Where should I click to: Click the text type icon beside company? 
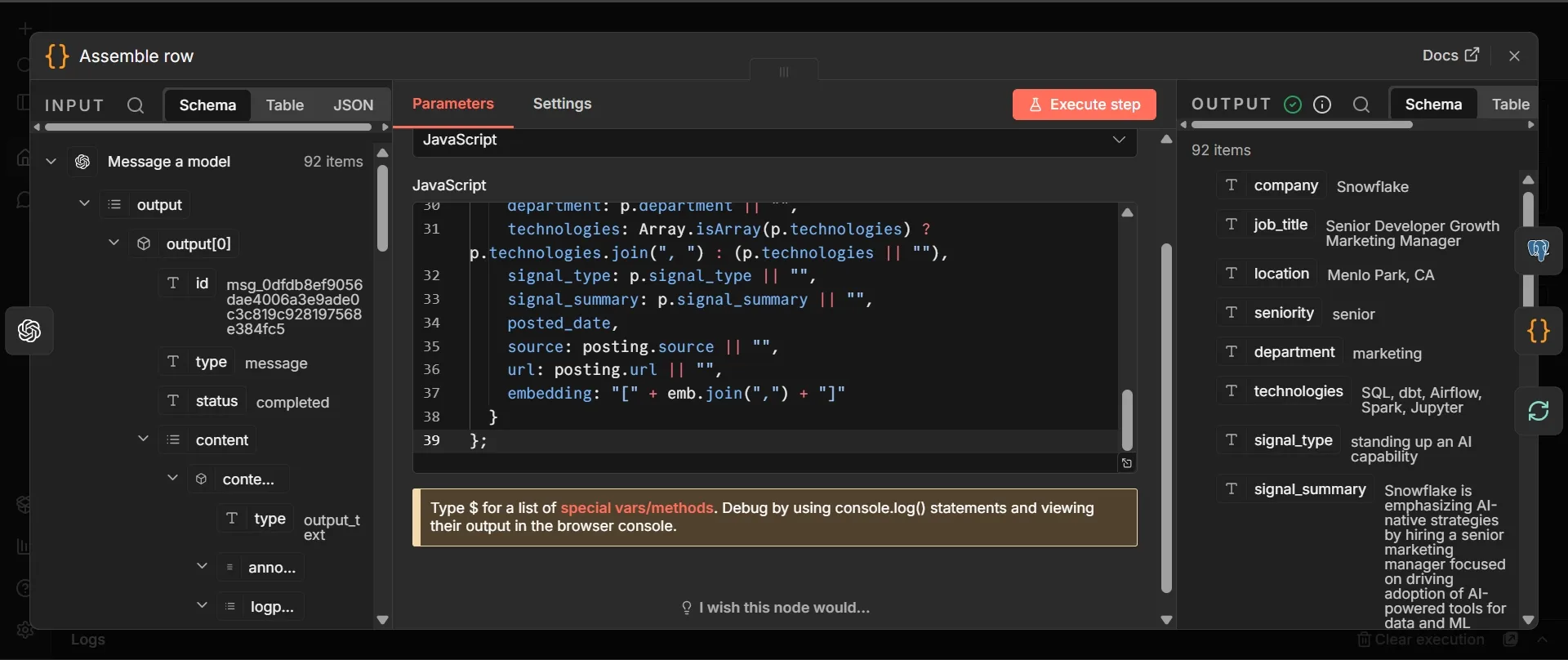coord(1232,185)
